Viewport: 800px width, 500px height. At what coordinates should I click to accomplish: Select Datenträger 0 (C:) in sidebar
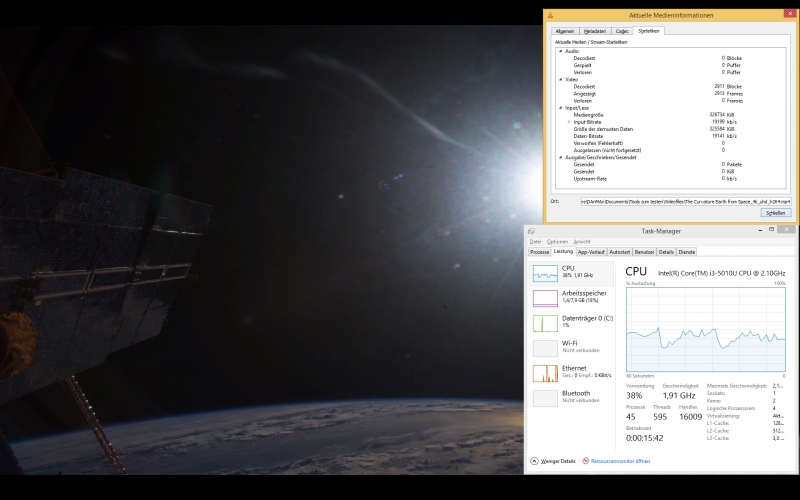(572, 323)
